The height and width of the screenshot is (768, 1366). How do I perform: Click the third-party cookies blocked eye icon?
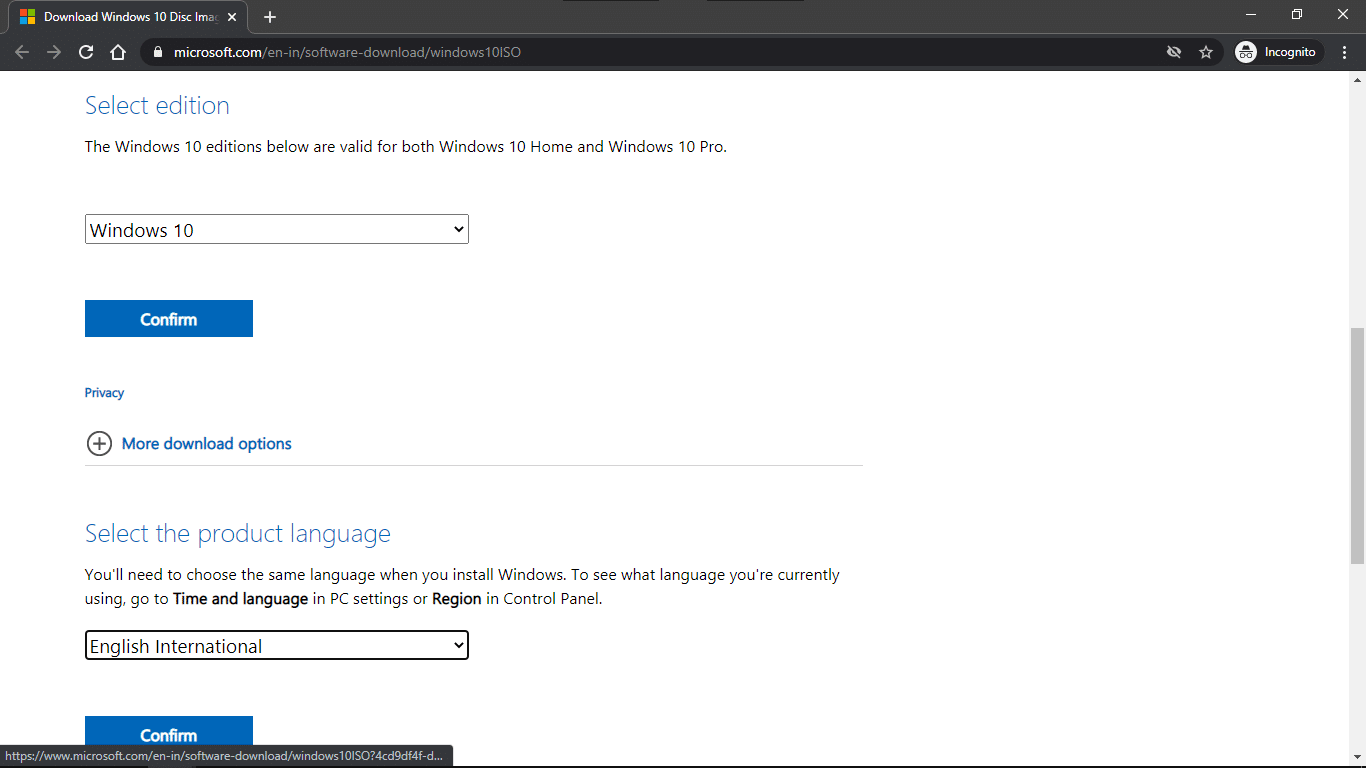[x=1174, y=52]
